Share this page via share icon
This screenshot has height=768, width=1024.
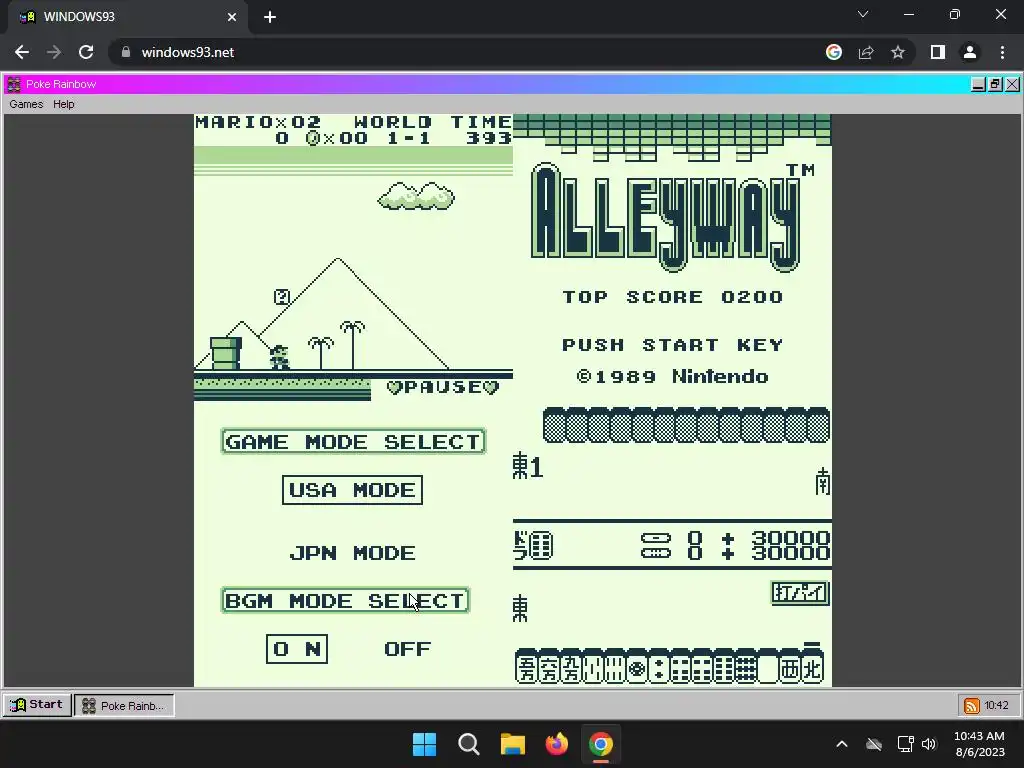coord(866,52)
